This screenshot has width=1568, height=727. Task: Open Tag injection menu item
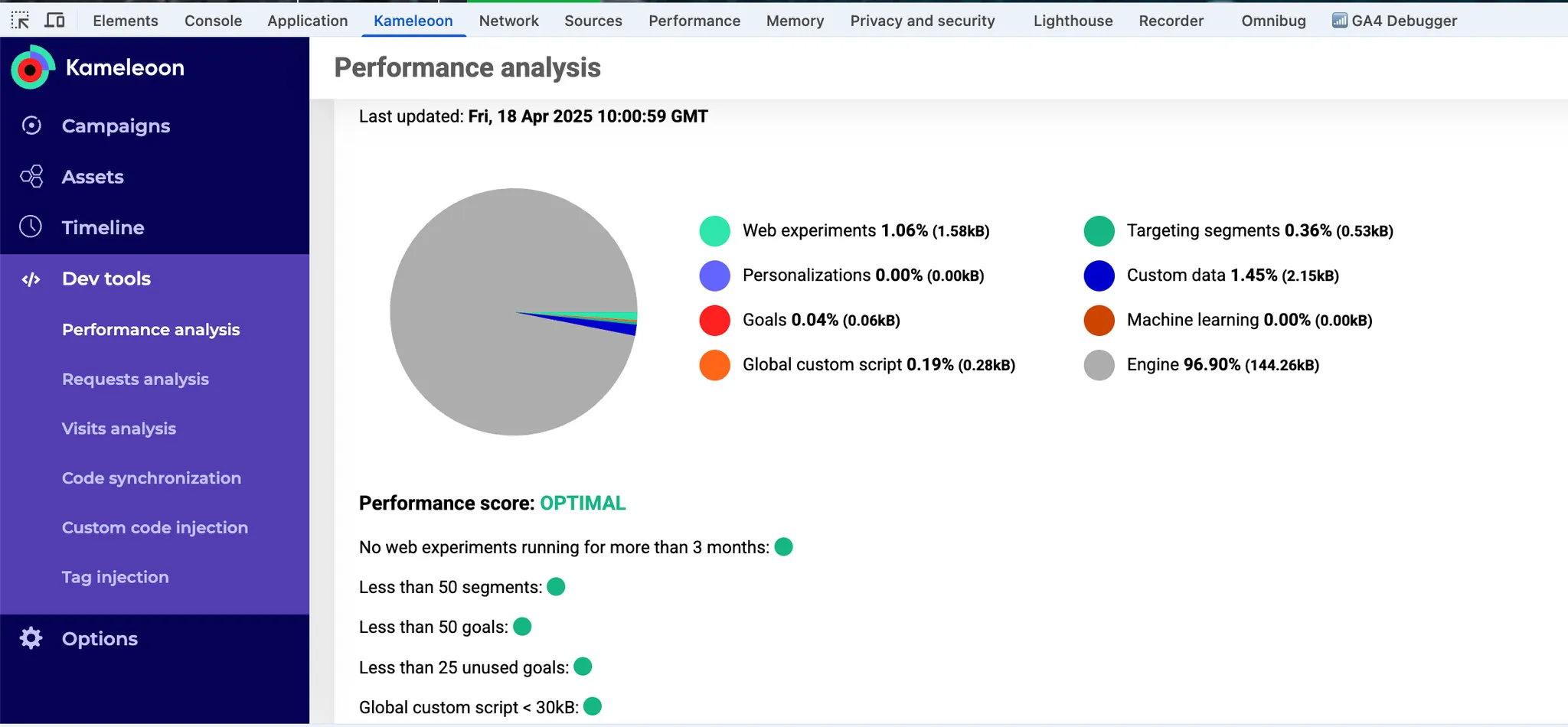point(116,578)
